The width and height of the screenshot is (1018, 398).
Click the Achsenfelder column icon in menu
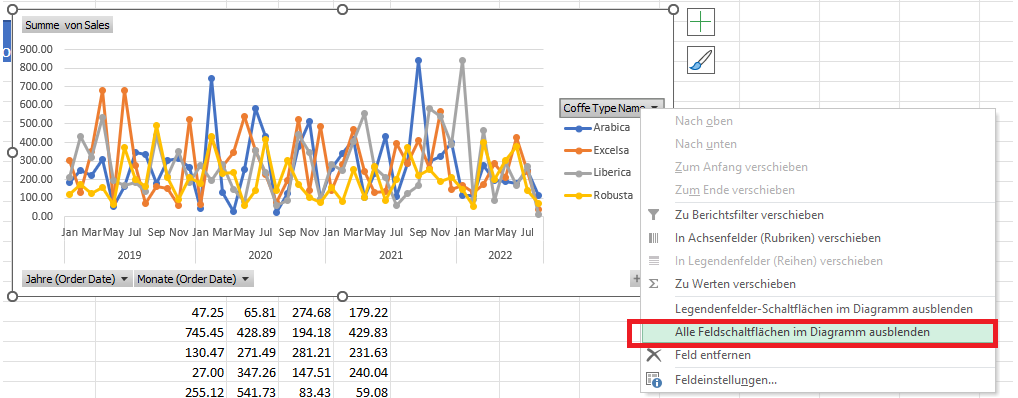654,238
